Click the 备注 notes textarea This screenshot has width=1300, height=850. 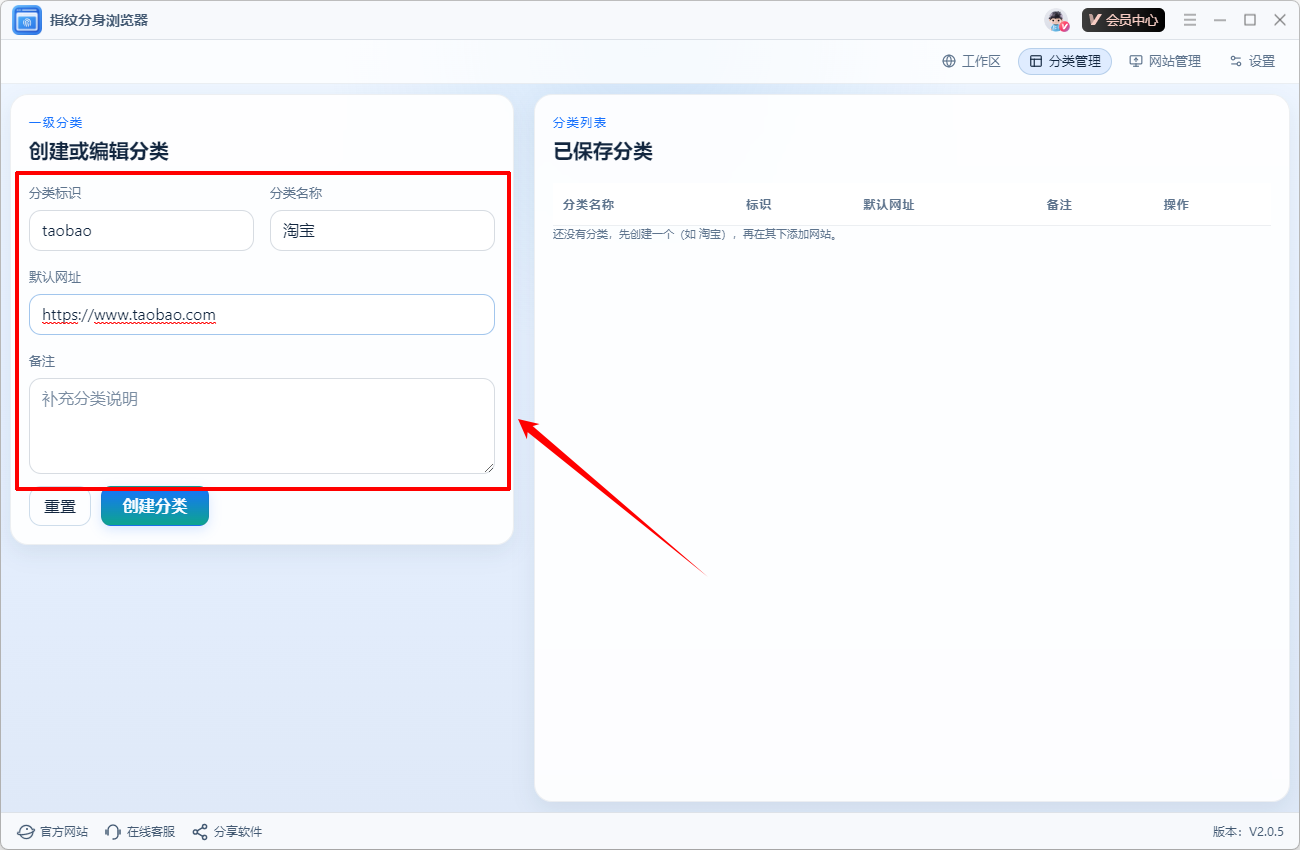262,426
